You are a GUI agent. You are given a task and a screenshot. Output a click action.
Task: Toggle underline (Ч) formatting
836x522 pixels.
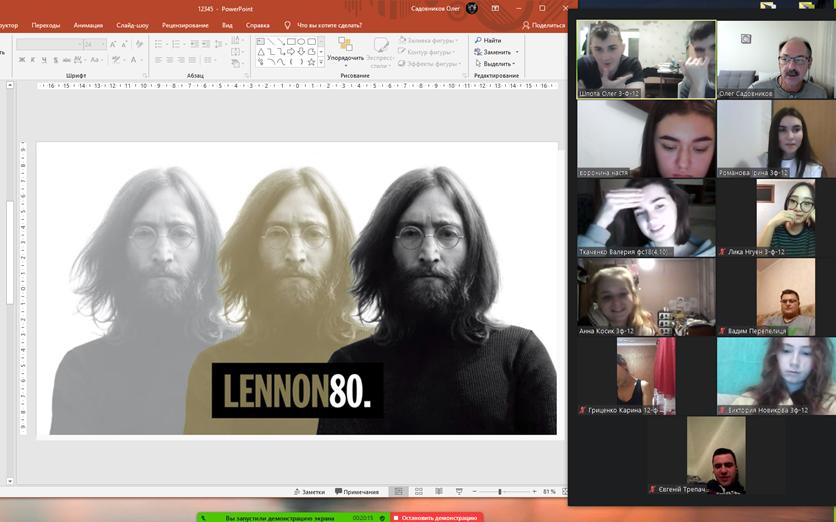(44, 60)
